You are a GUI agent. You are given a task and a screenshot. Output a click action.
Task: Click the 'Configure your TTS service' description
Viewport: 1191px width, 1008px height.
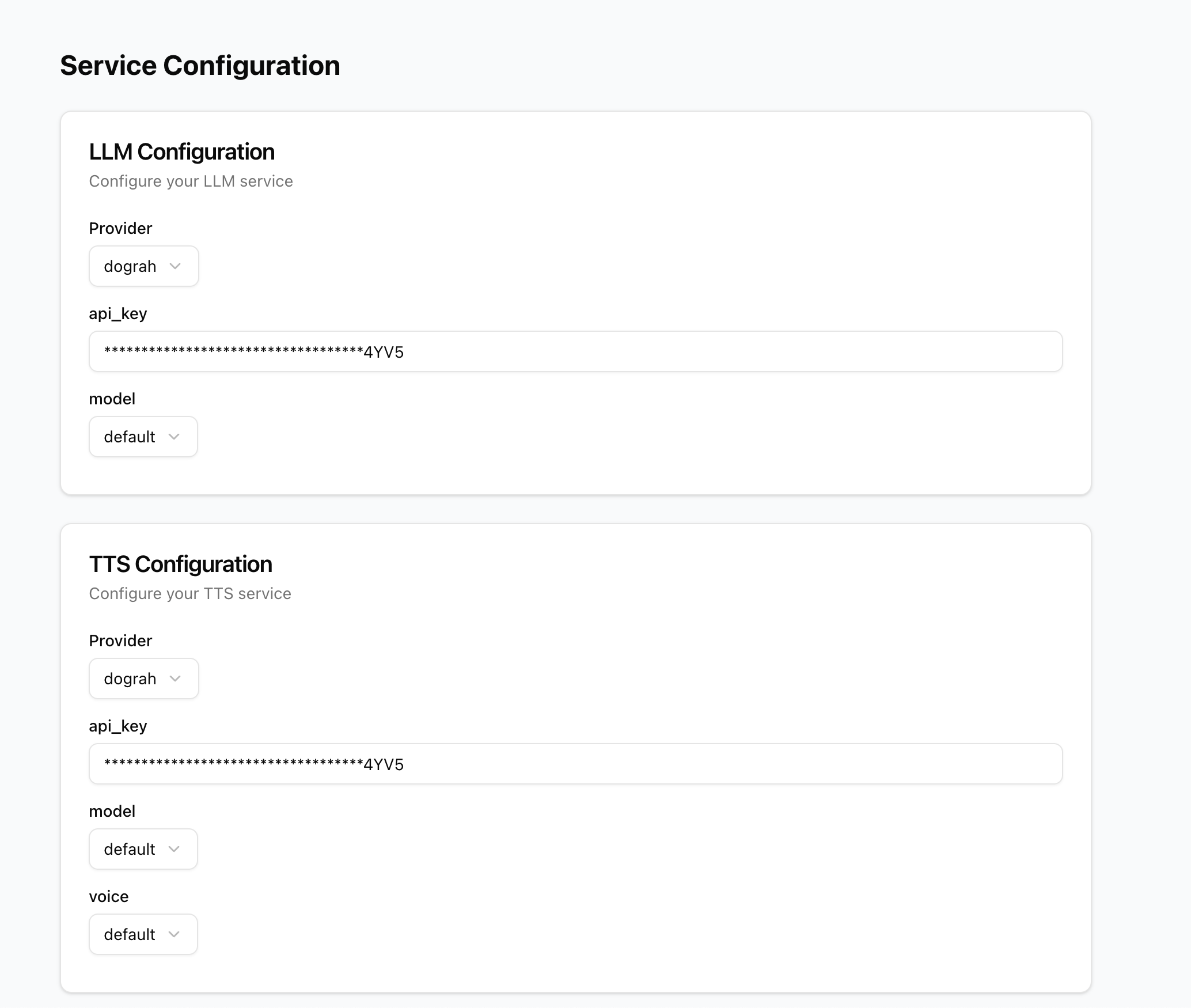(x=190, y=594)
